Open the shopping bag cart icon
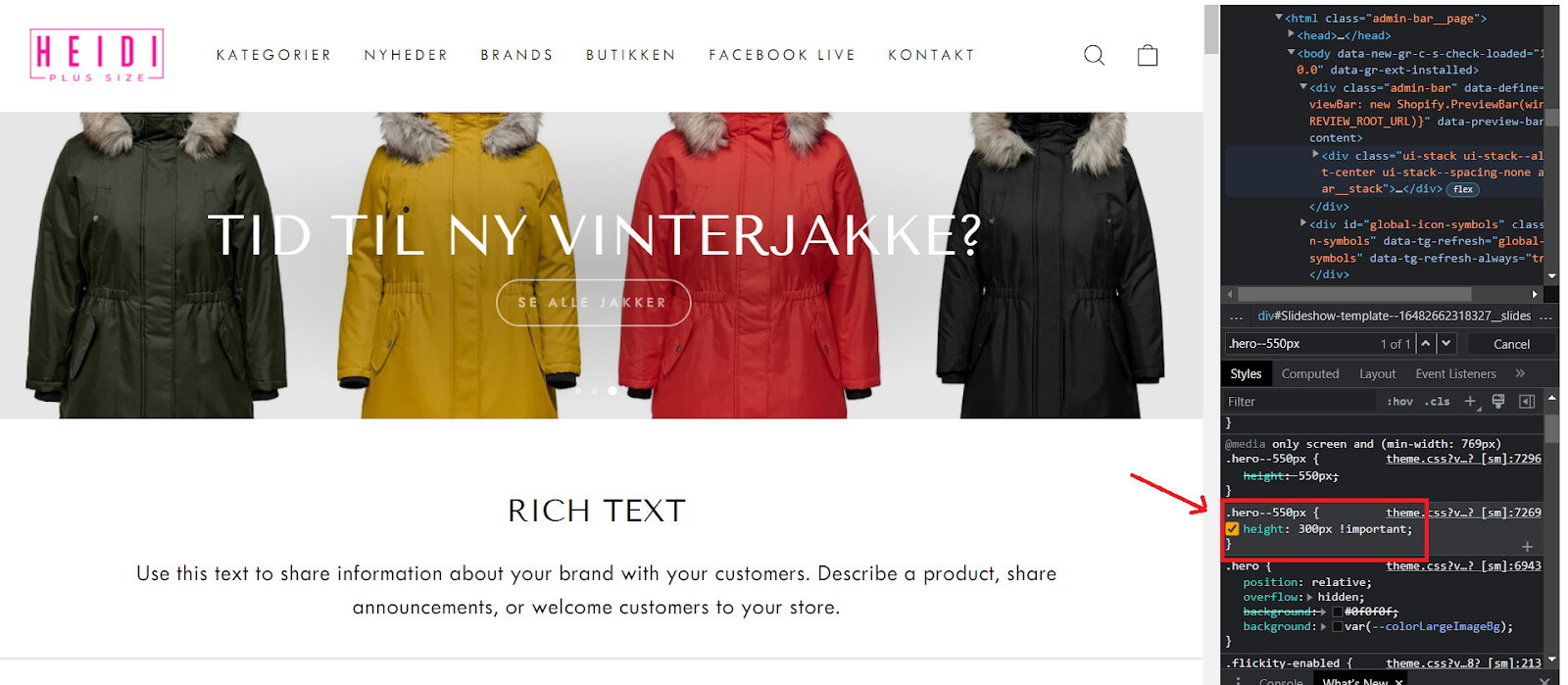 (1148, 55)
